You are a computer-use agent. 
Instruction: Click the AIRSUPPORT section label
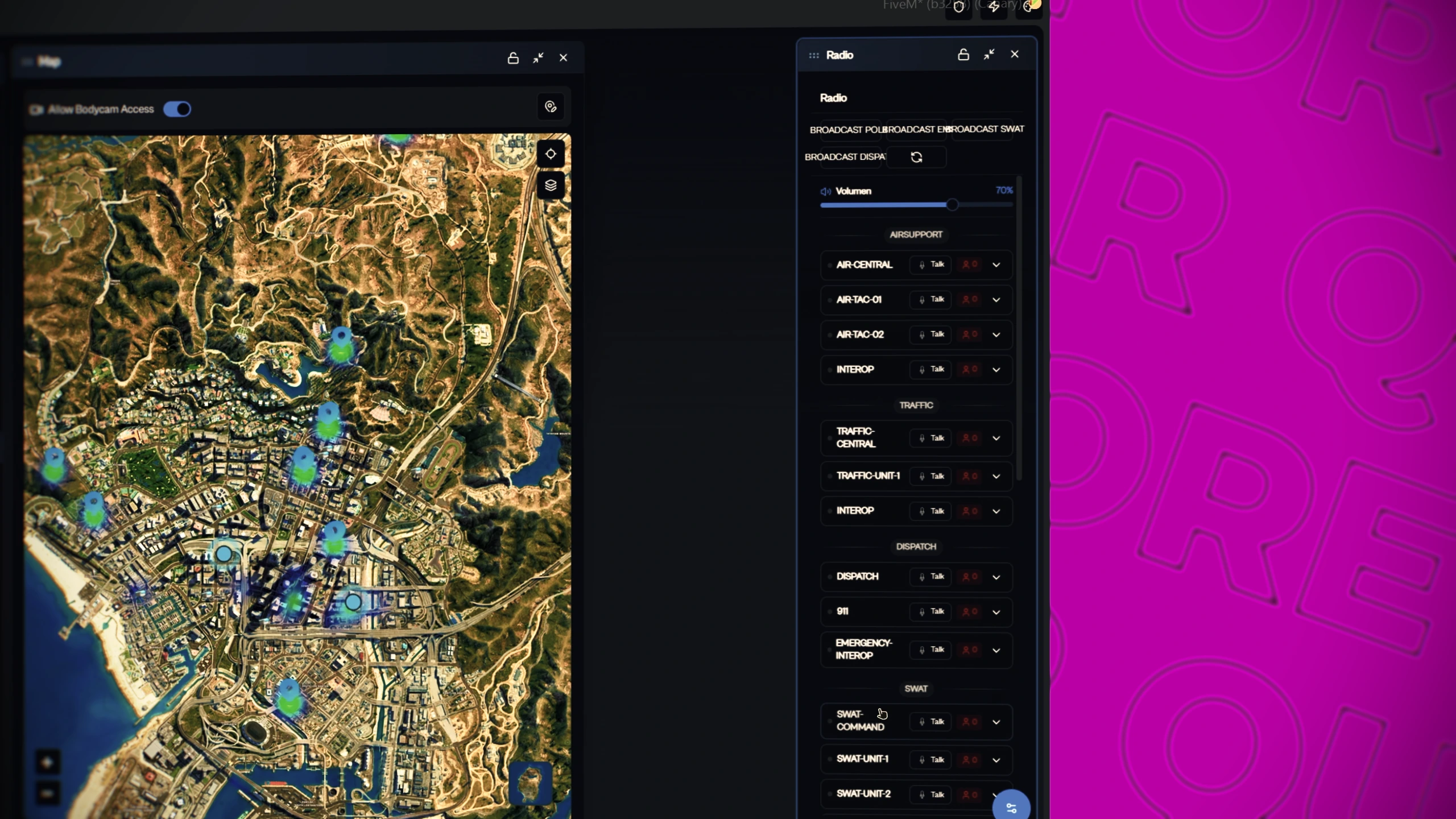pos(916,235)
